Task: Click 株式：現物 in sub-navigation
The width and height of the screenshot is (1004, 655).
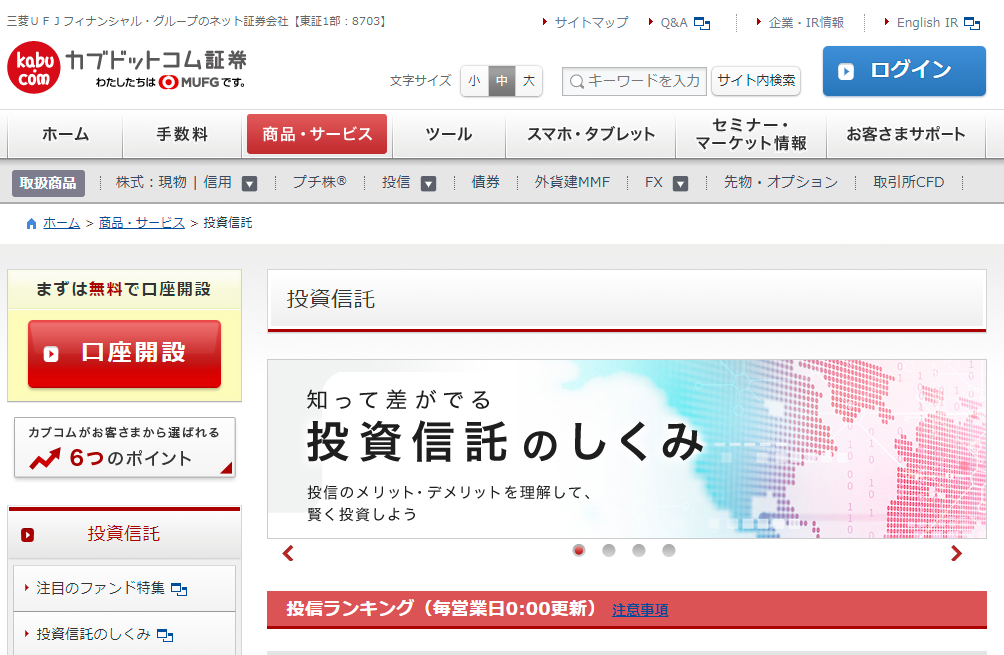Action: (x=151, y=182)
